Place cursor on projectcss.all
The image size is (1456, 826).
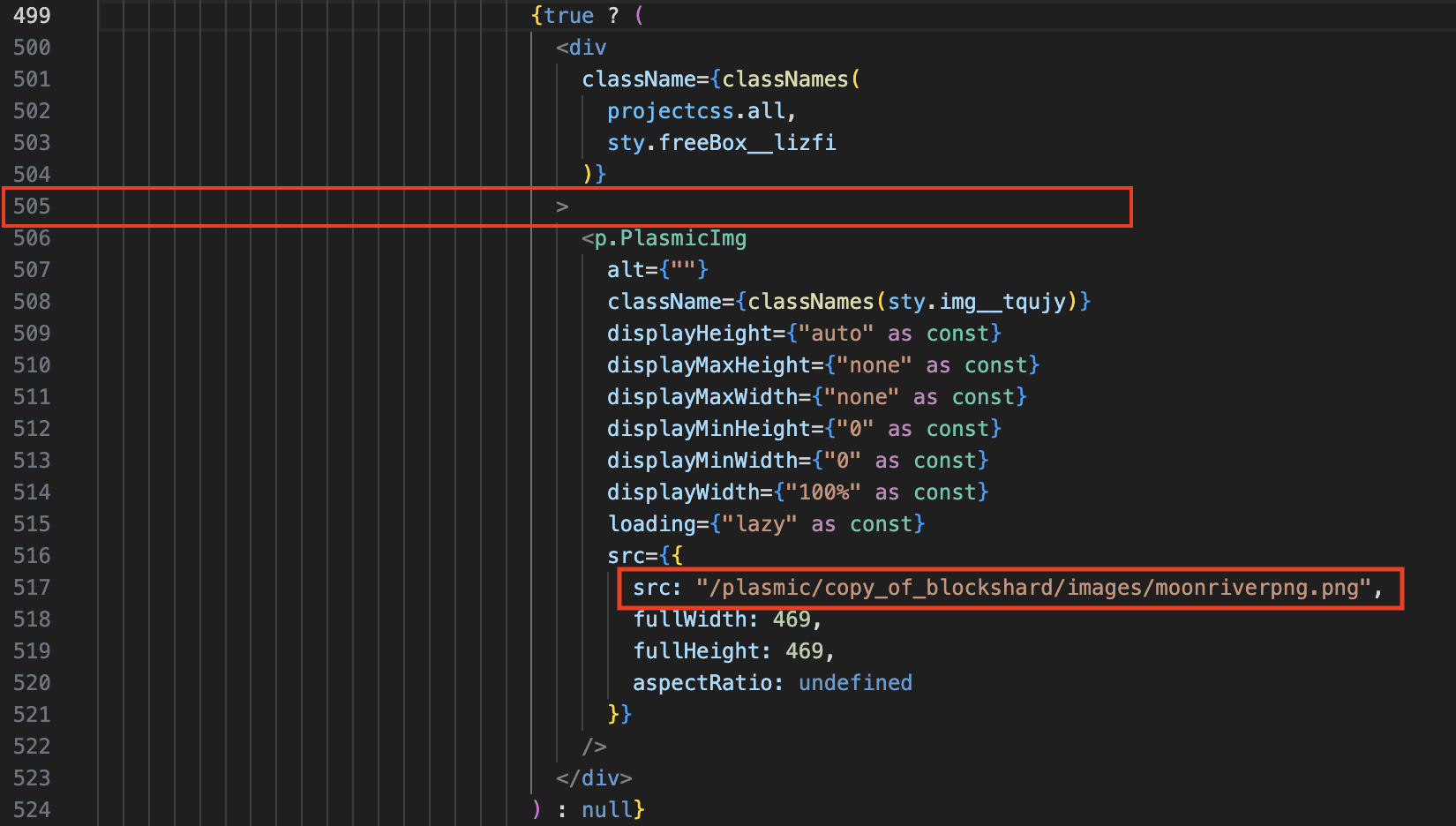click(696, 111)
